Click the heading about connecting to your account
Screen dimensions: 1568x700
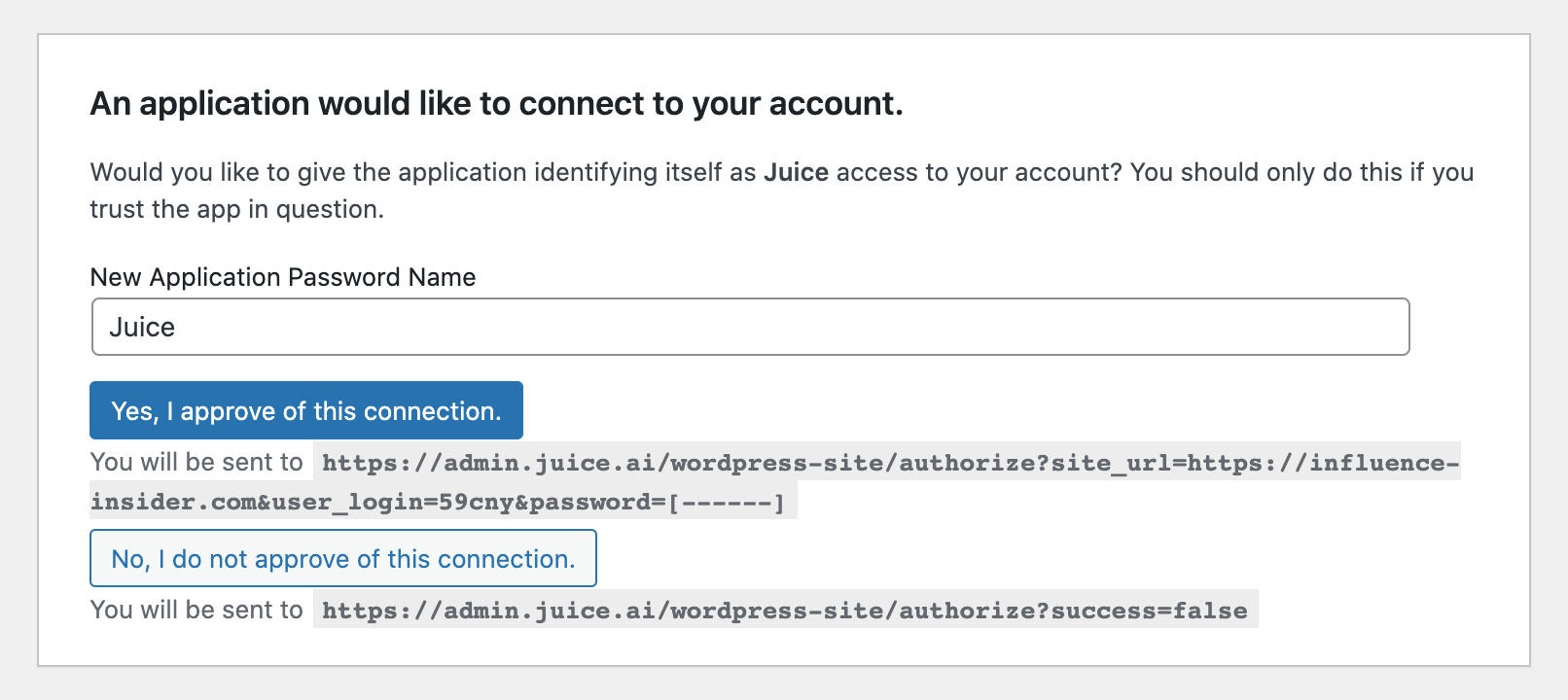pos(496,103)
